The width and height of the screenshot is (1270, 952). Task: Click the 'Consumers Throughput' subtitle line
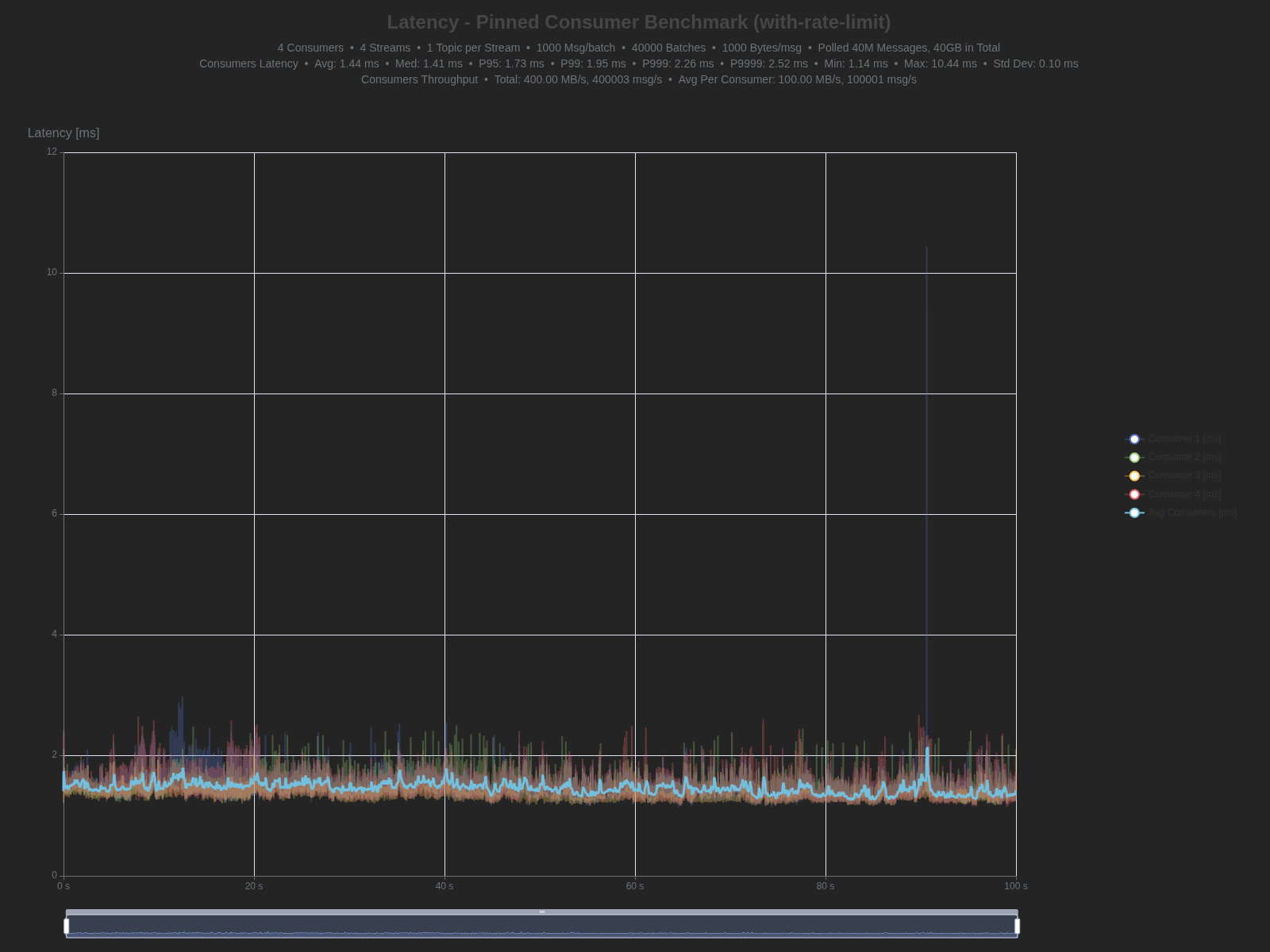point(638,79)
